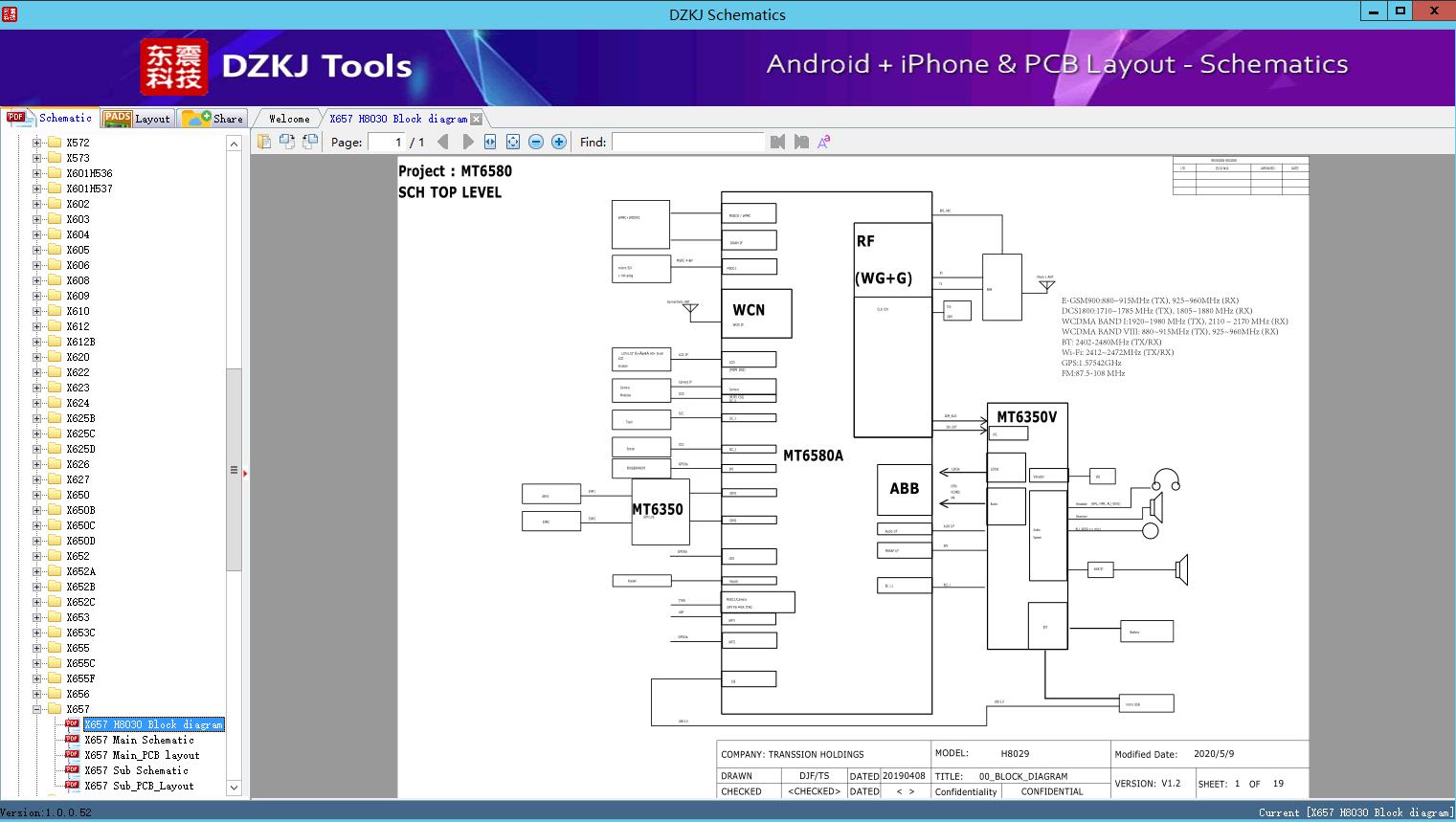This screenshot has height=822, width=1456.
Task: Open the X657 Main Schematic PDF item
Action: [x=142, y=740]
